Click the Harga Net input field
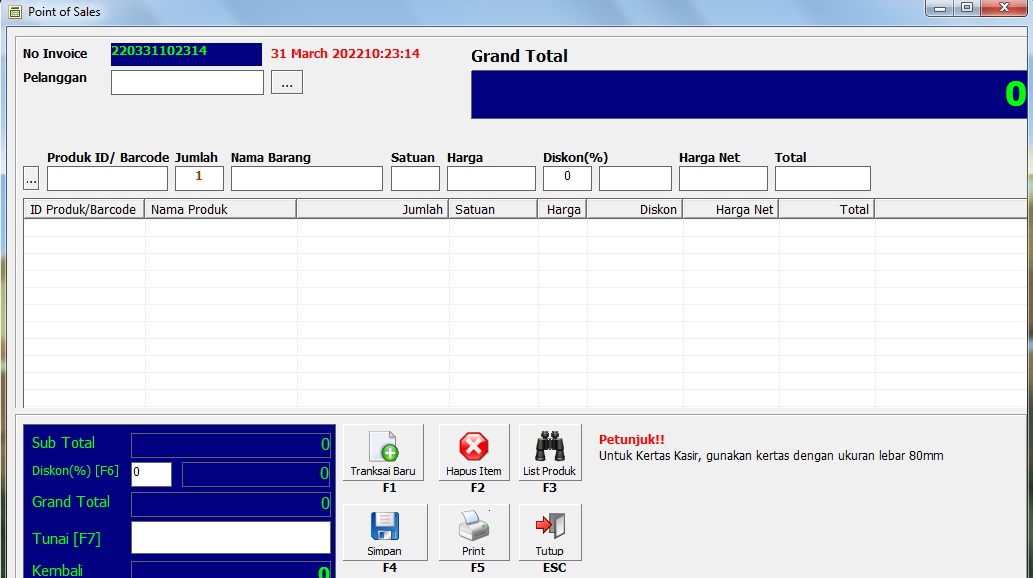This screenshot has height=578, width=1033. click(x=723, y=179)
